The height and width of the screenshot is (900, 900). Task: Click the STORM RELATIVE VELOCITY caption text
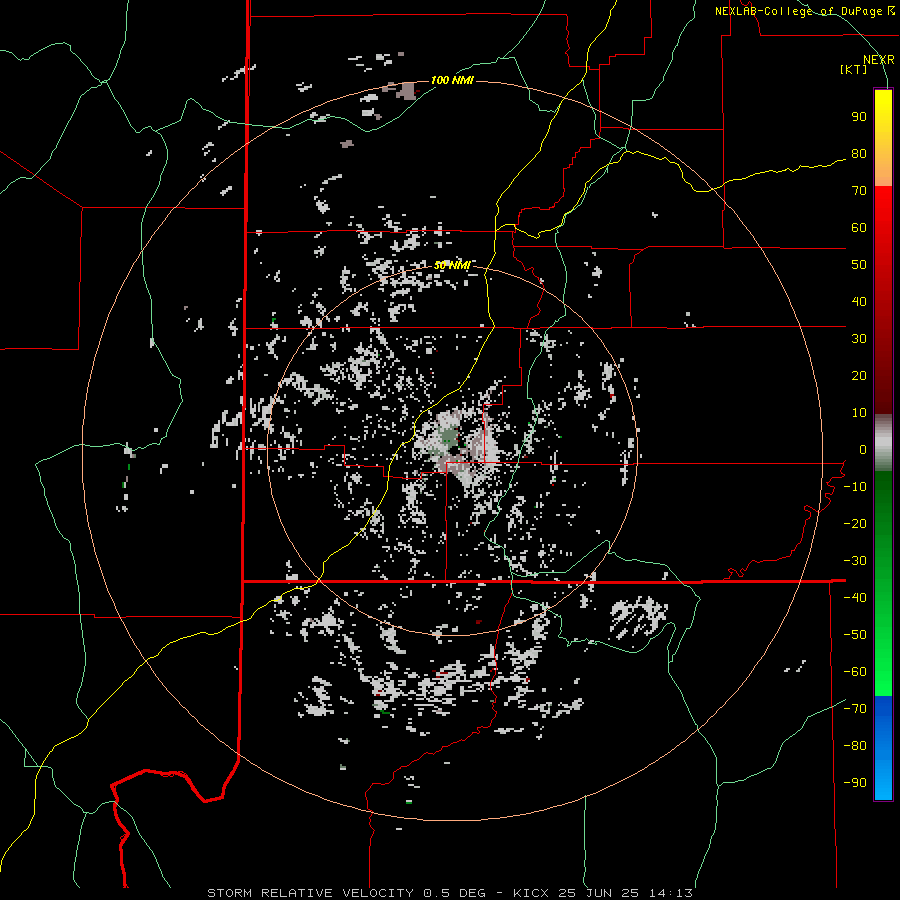coord(310,893)
